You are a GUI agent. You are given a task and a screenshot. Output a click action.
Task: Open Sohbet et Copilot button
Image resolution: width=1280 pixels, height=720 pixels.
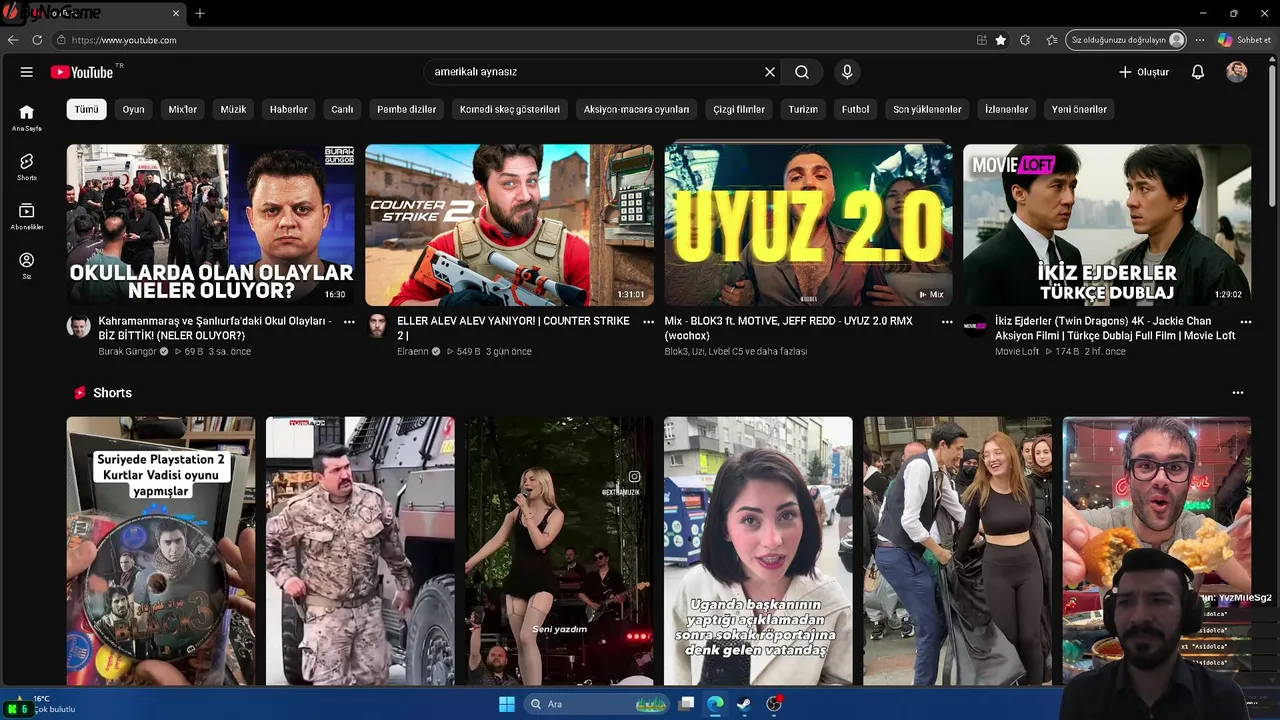pos(1245,40)
